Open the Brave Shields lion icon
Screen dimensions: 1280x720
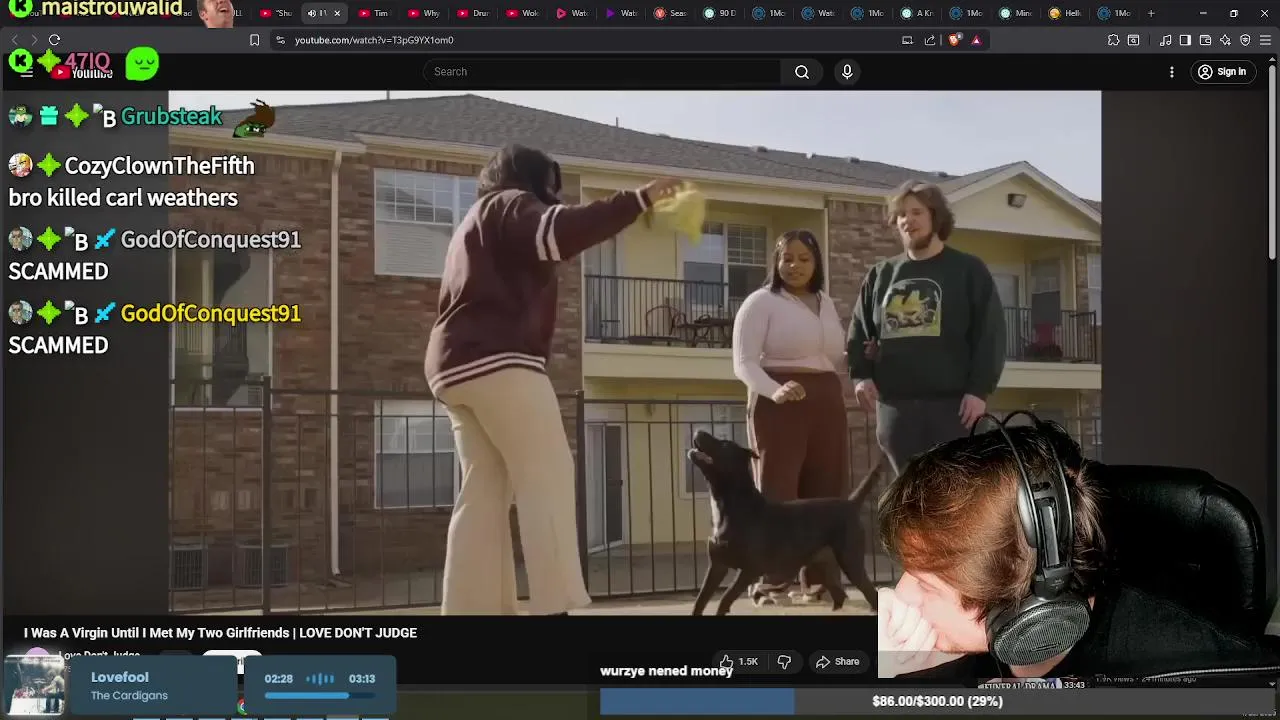point(954,40)
